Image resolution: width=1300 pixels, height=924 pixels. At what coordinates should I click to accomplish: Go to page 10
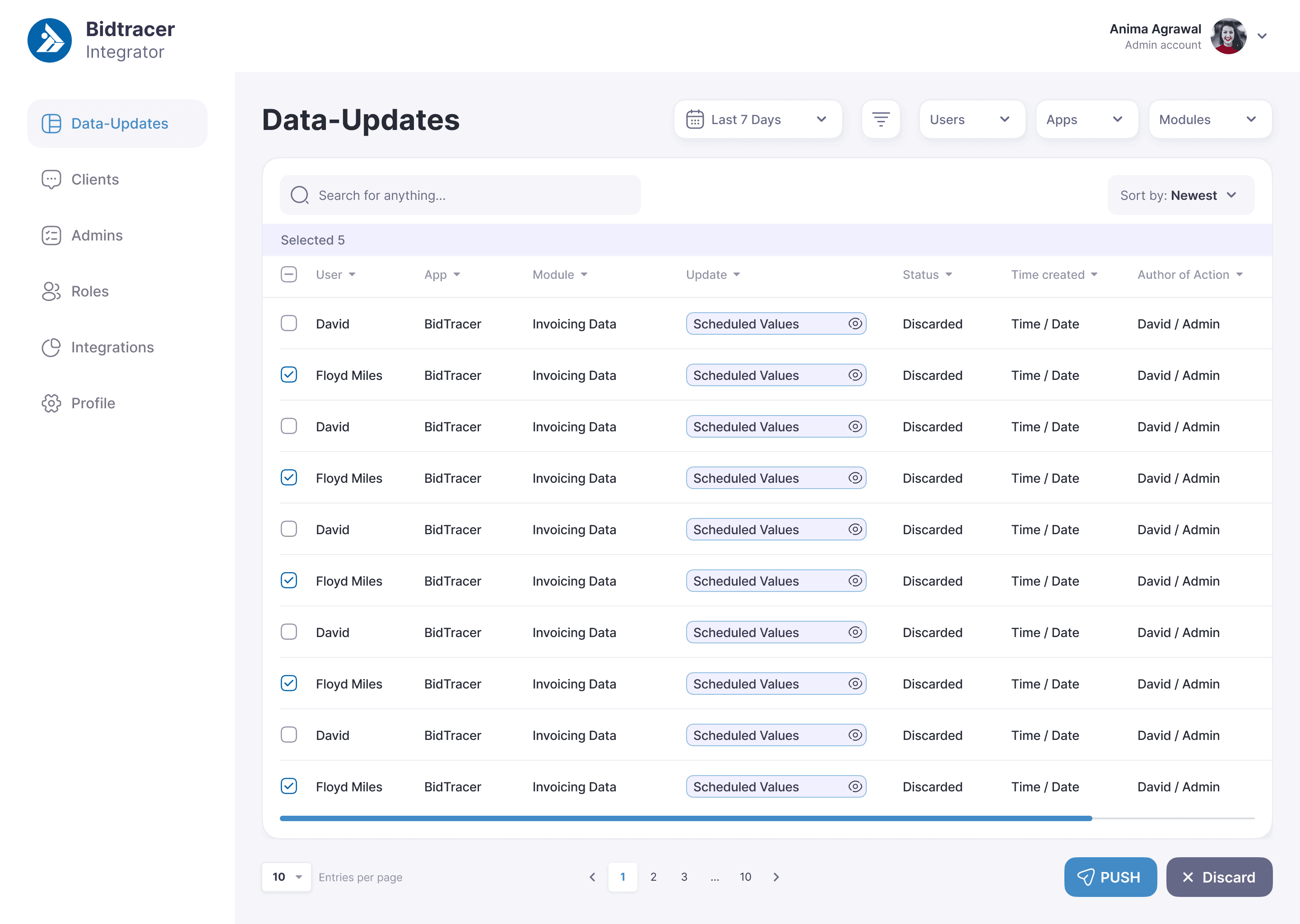(x=746, y=877)
